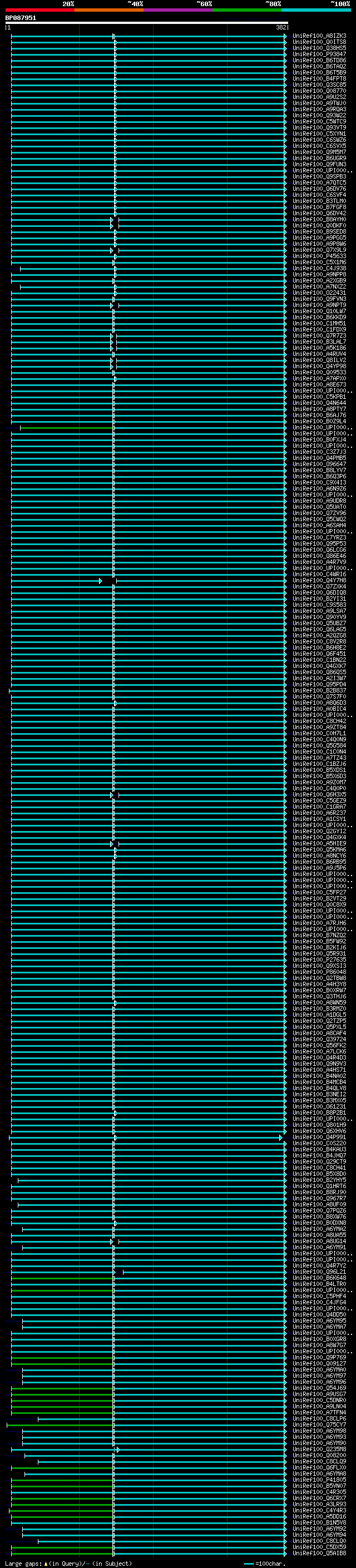Image resolution: width=356 pixels, height=1568 pixels.
Task: Open hit UniRef100_Q0ITS8
Action: [x=319, y=42]
